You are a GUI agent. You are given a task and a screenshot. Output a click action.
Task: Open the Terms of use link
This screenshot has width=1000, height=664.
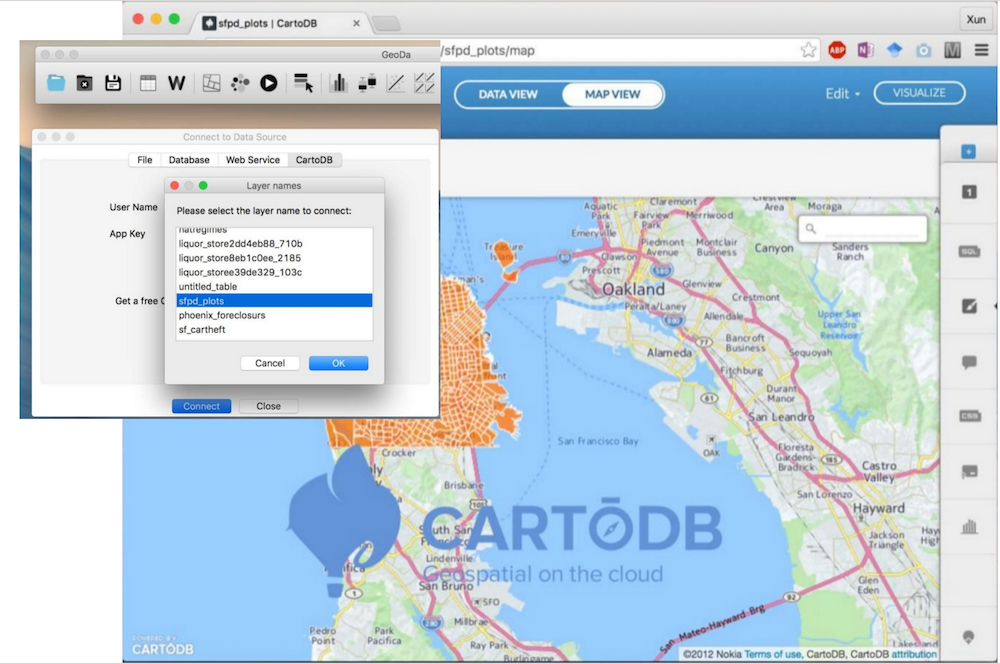(x=772, y=654)
